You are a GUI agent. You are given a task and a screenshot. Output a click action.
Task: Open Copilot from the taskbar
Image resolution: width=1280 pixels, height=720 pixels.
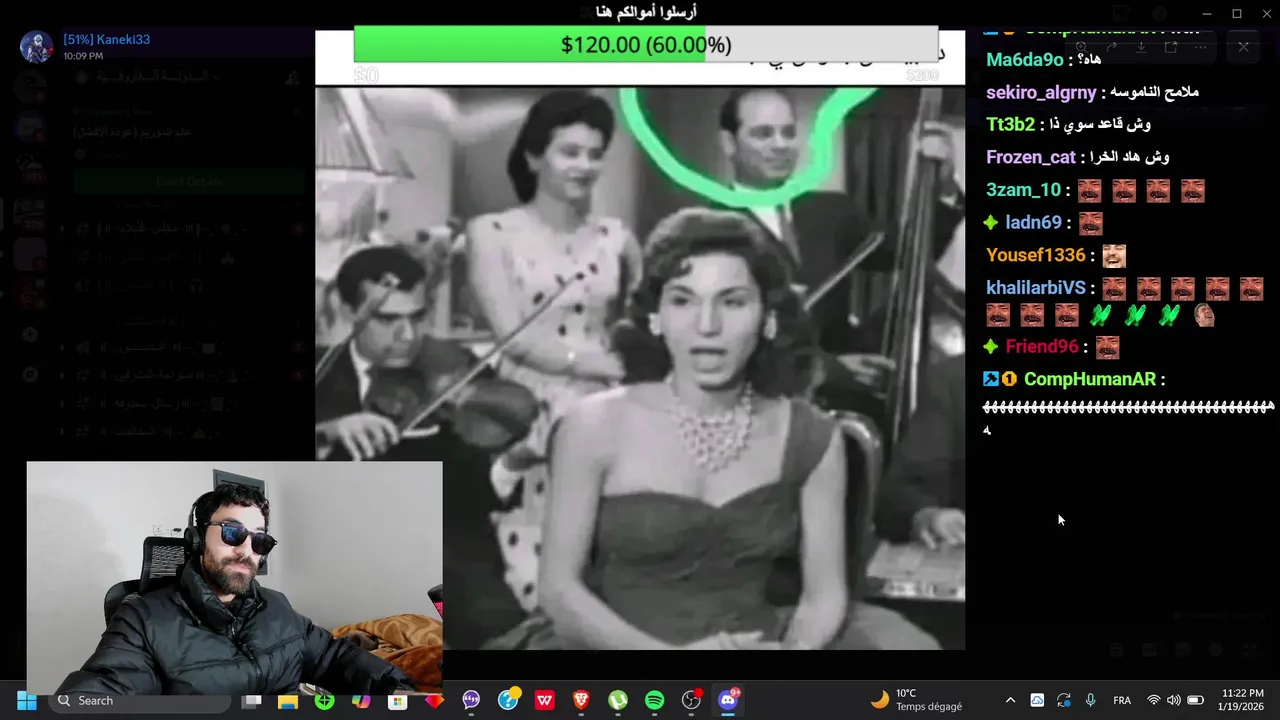tap(361, 701)
